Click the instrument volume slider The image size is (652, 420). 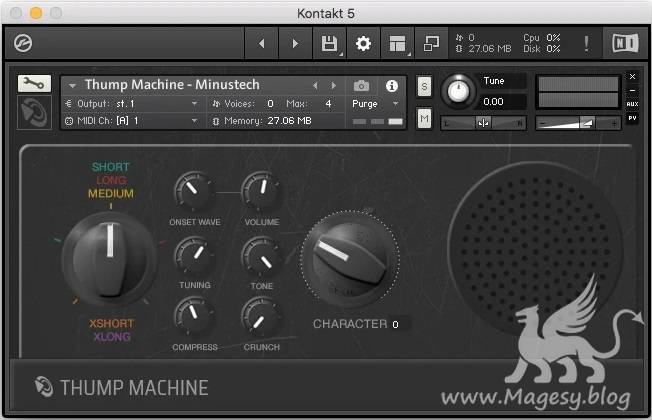[578, 123]
